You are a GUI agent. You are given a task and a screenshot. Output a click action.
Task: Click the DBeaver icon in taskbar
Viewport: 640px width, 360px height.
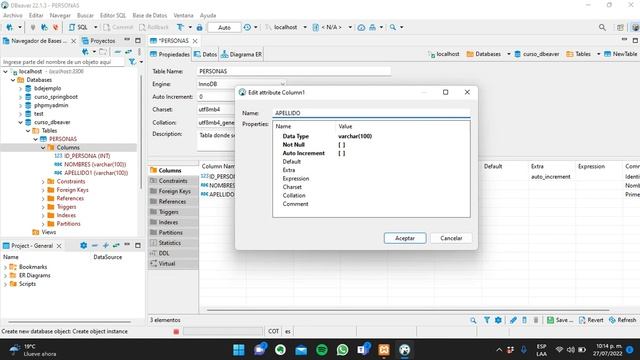[404, 350]
